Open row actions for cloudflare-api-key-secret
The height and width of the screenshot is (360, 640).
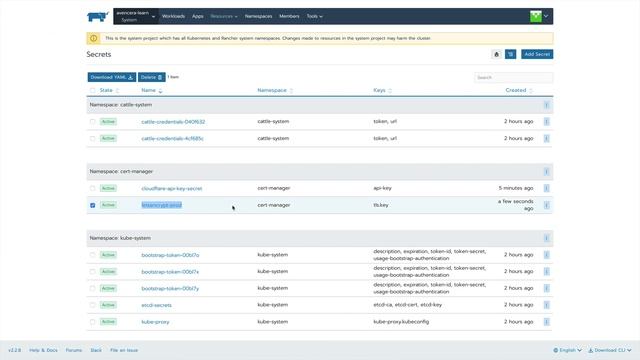(546, 188)
